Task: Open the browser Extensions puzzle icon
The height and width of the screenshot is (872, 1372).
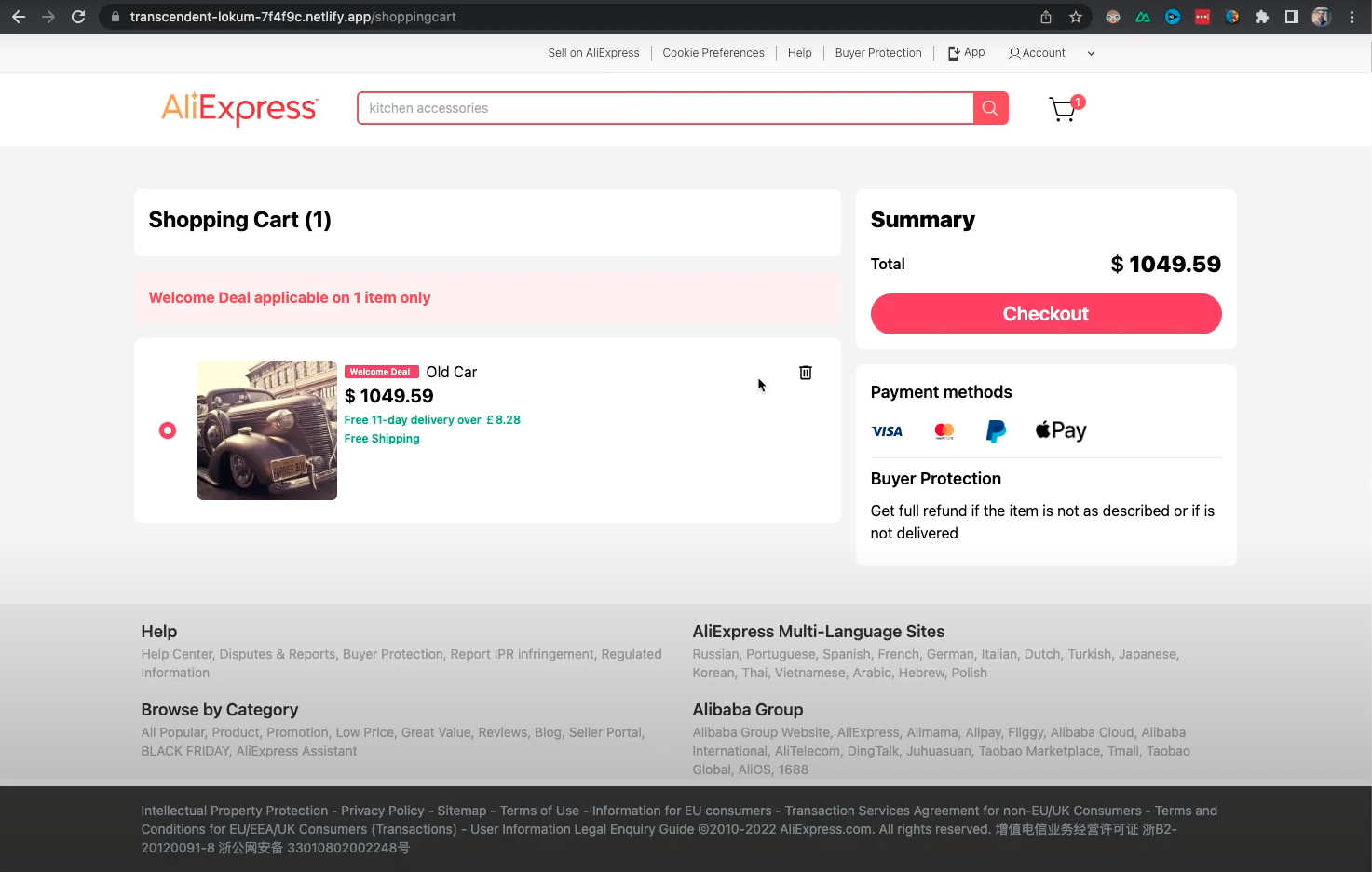Action: 1262,17
